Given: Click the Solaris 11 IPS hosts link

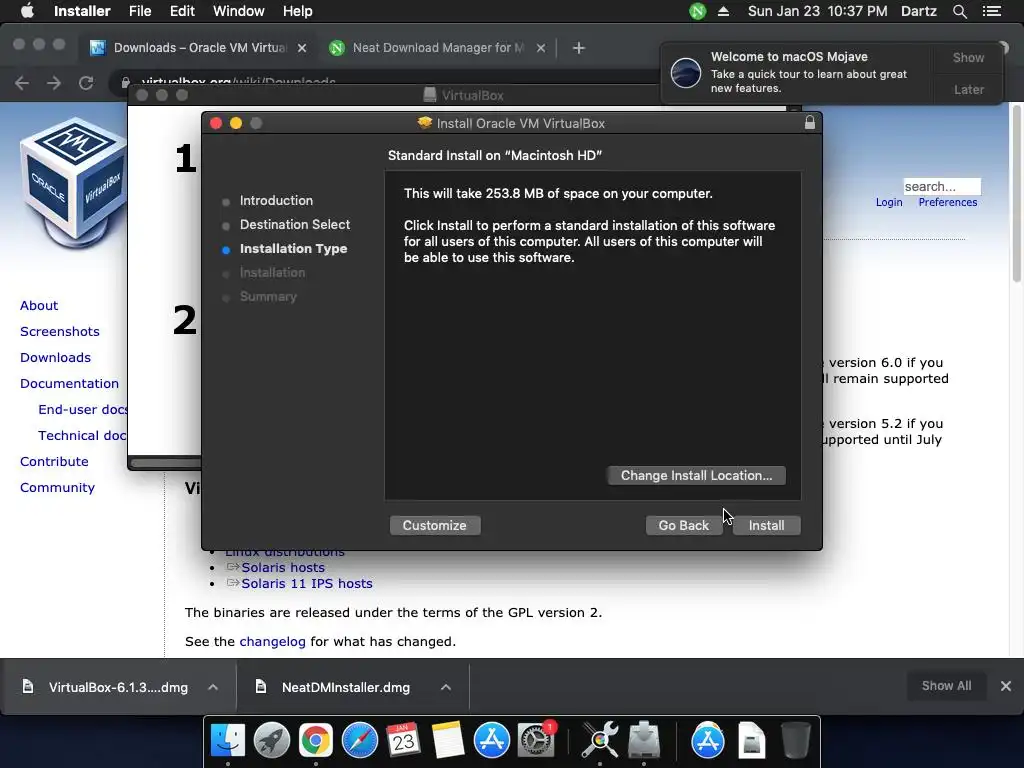Looking at the screenshot, I should click(307, 584).
